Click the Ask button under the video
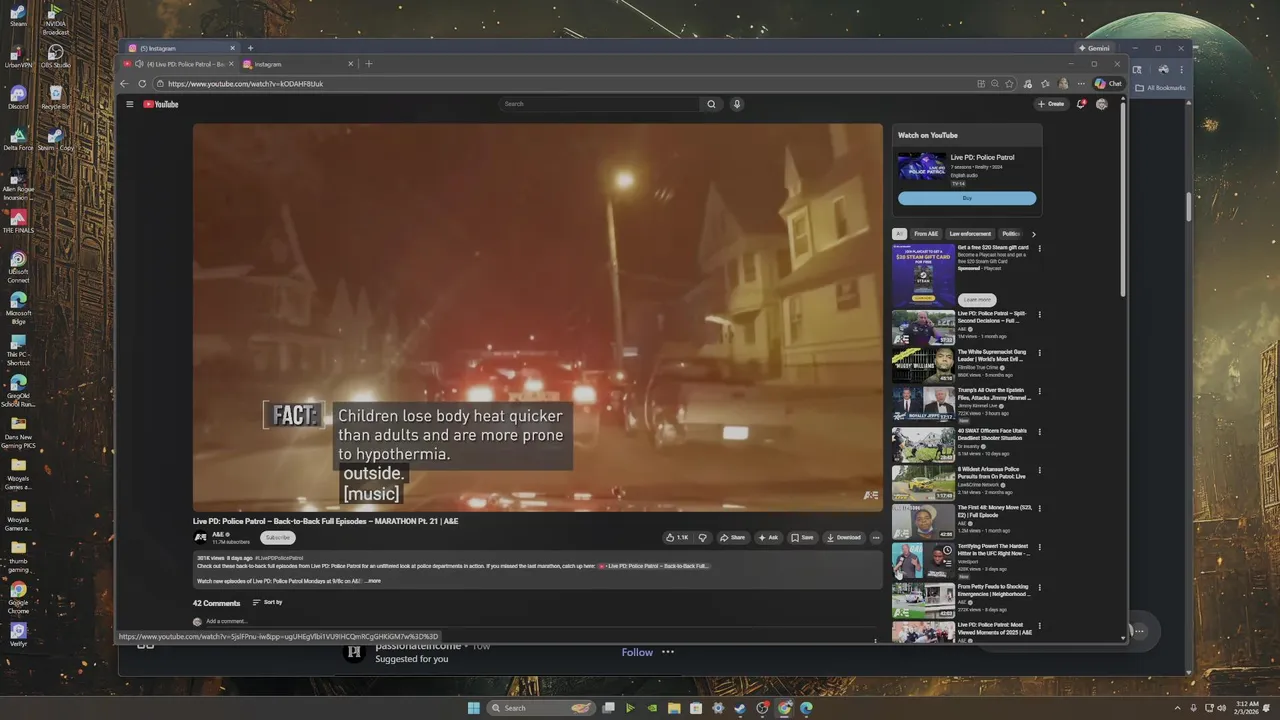Image resolution: width=1280 pixels, height=720 pixels. click(x=768, y=537)
